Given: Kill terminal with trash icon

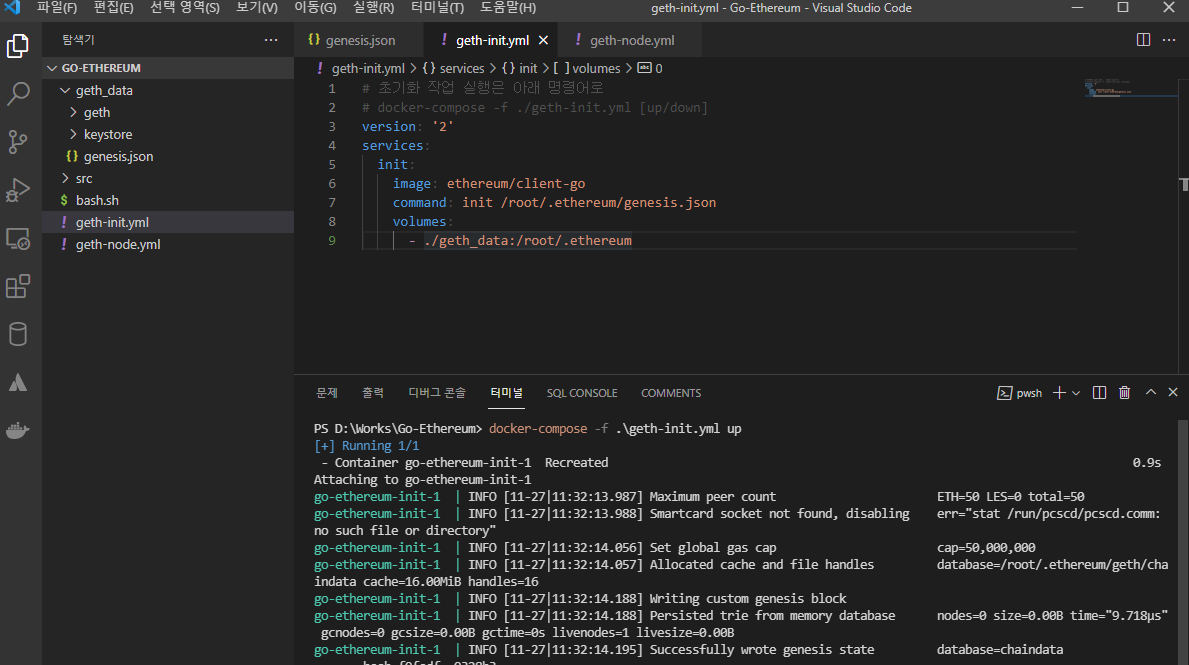Looking at the screenshot, I should pos(1125,393).
